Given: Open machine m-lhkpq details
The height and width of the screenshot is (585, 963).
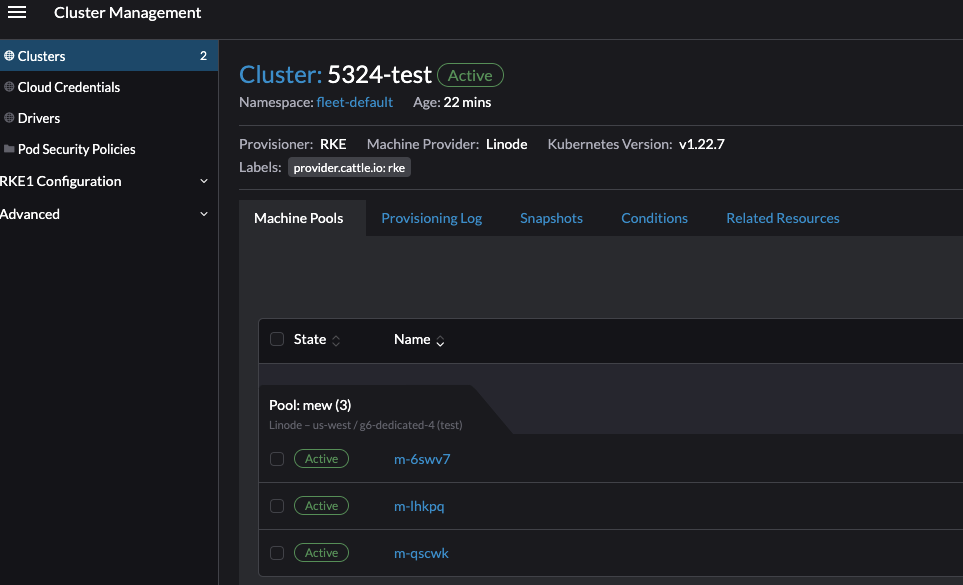Looking at the screenshot, I should [419, 506].
